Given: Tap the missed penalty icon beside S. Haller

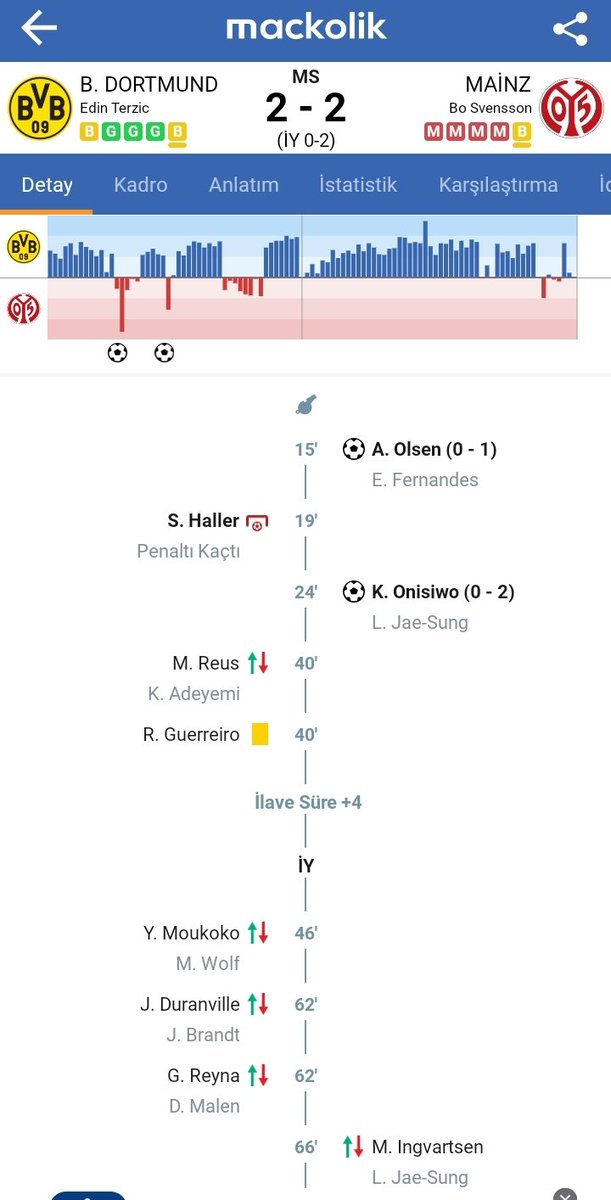Looking at the screenshot, I should point(257,522).
